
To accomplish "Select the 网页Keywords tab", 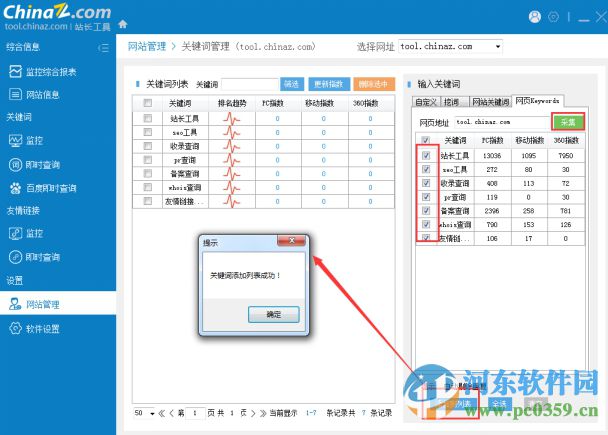I will pos(537,101).
